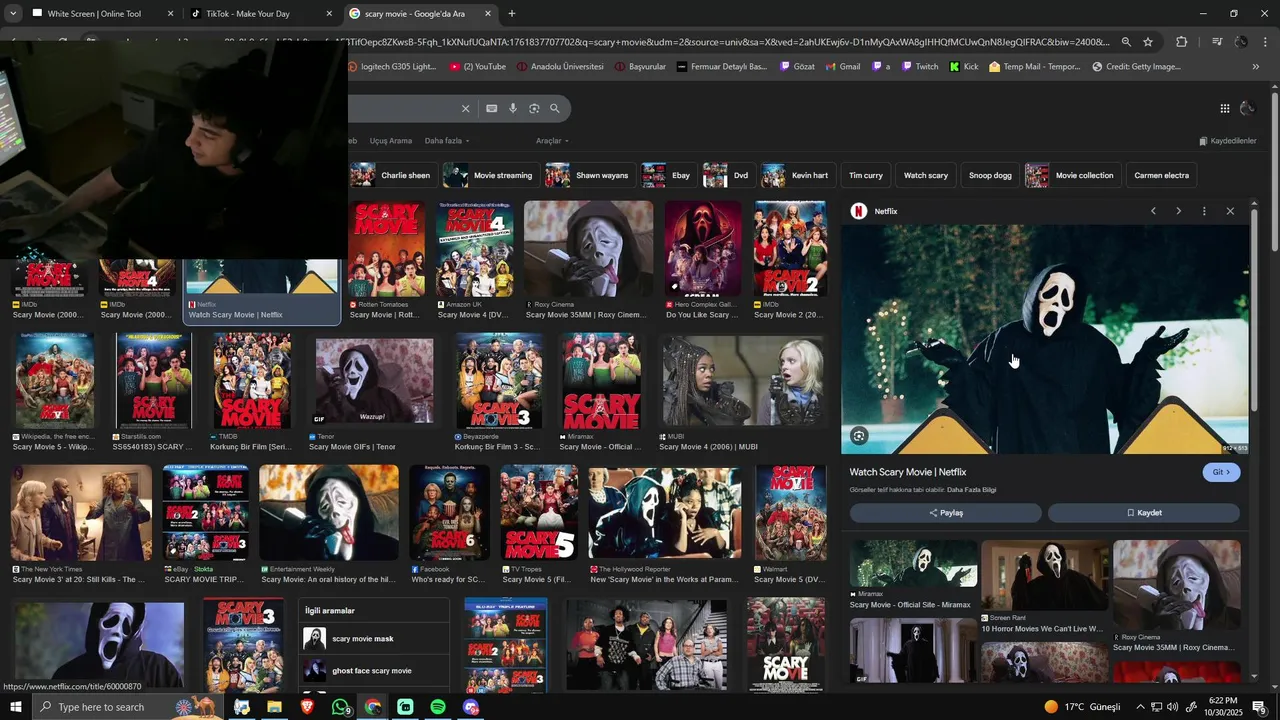Select the scary movie mask related search

point(373,638)
